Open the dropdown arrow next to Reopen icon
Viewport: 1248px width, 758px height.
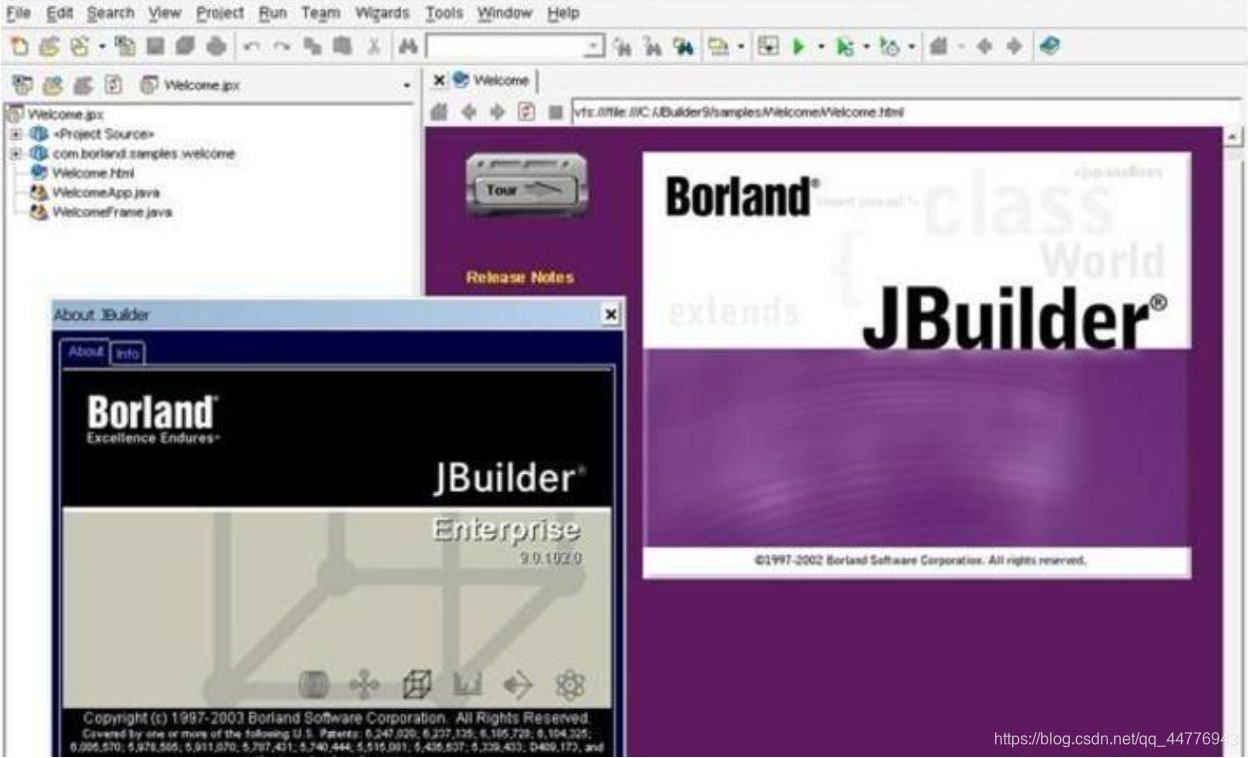(101, 47)
